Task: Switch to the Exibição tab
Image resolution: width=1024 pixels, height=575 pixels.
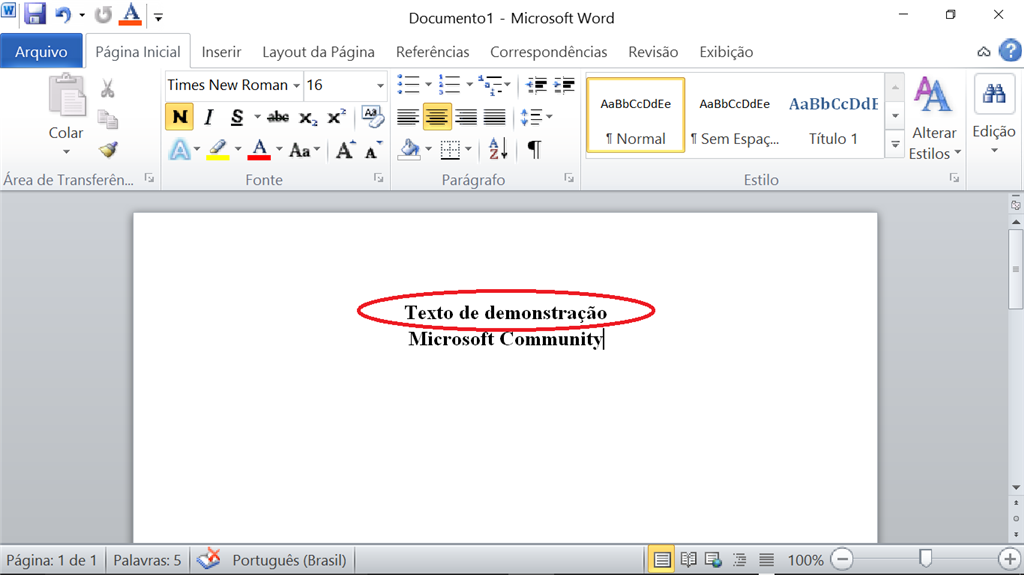Action: (x=726, y=52)
